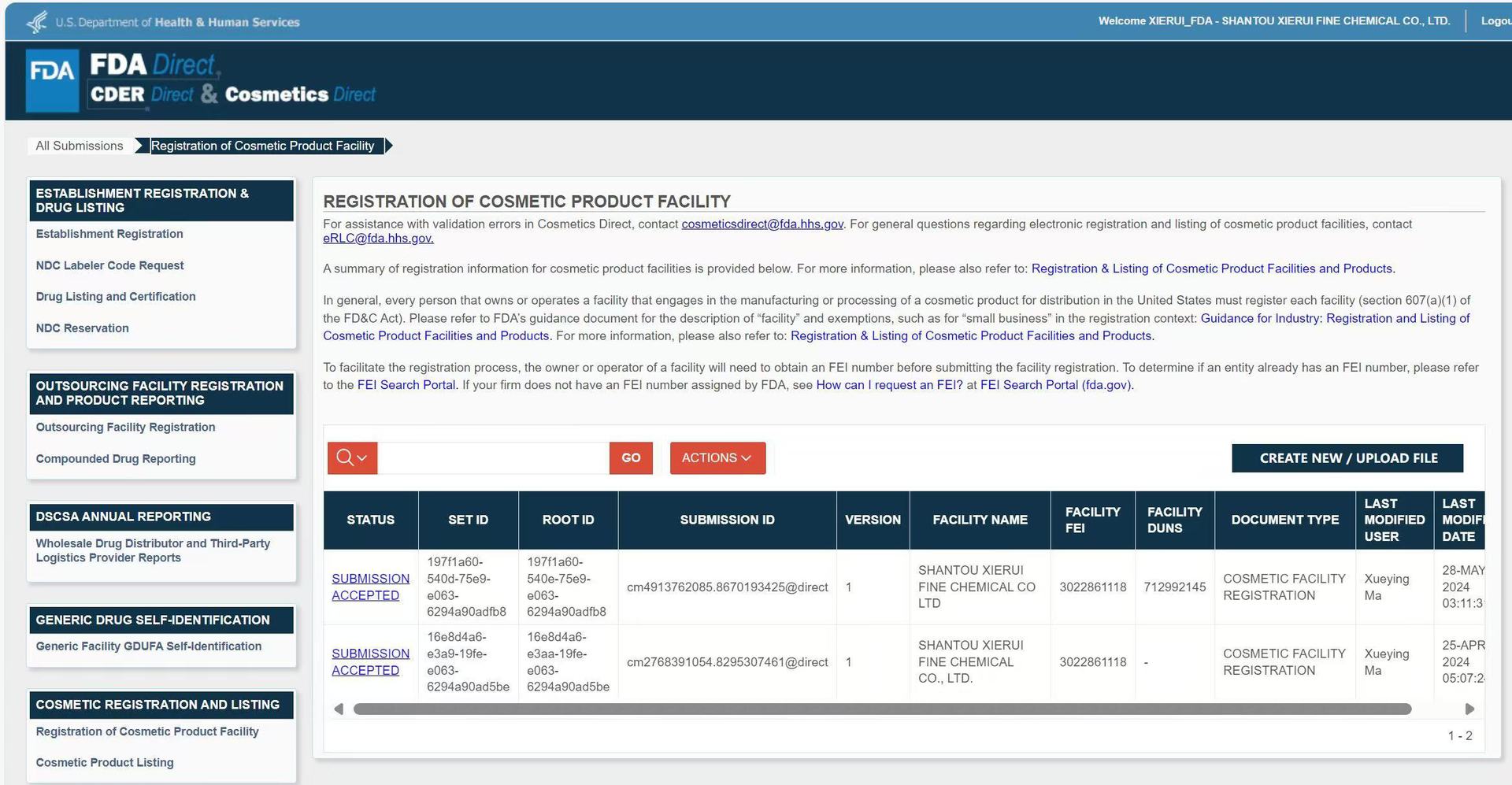Open Establishment Registration in sidebar
1512x785 pixels.
pos(109,234)
